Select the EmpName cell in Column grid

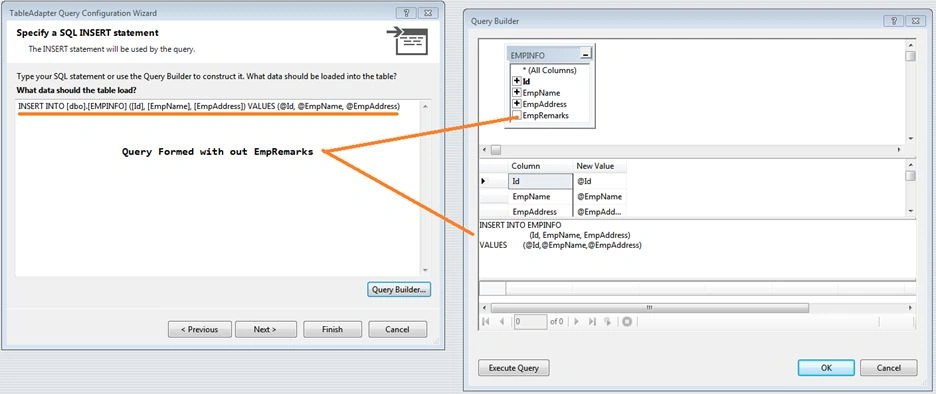point(540,196)
